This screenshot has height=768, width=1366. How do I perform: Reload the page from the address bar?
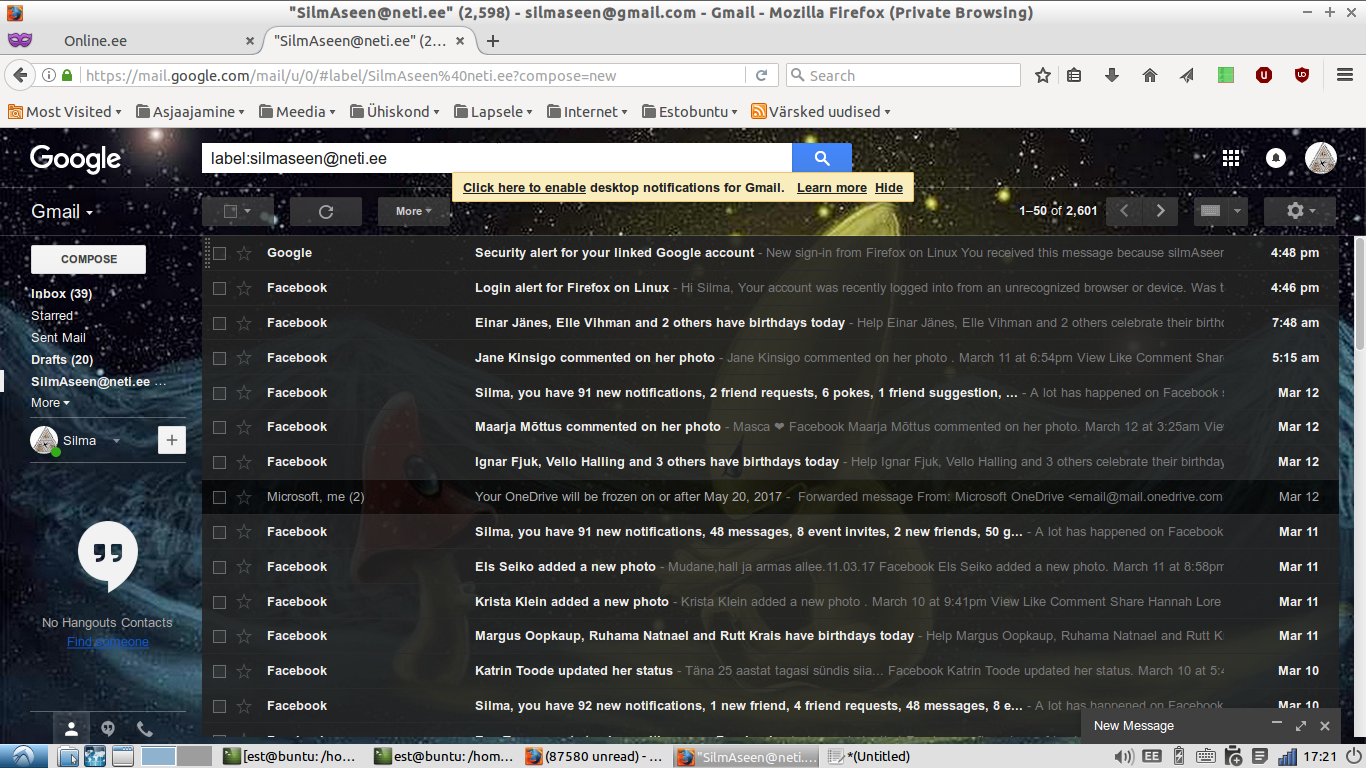(x=761, y=75)
